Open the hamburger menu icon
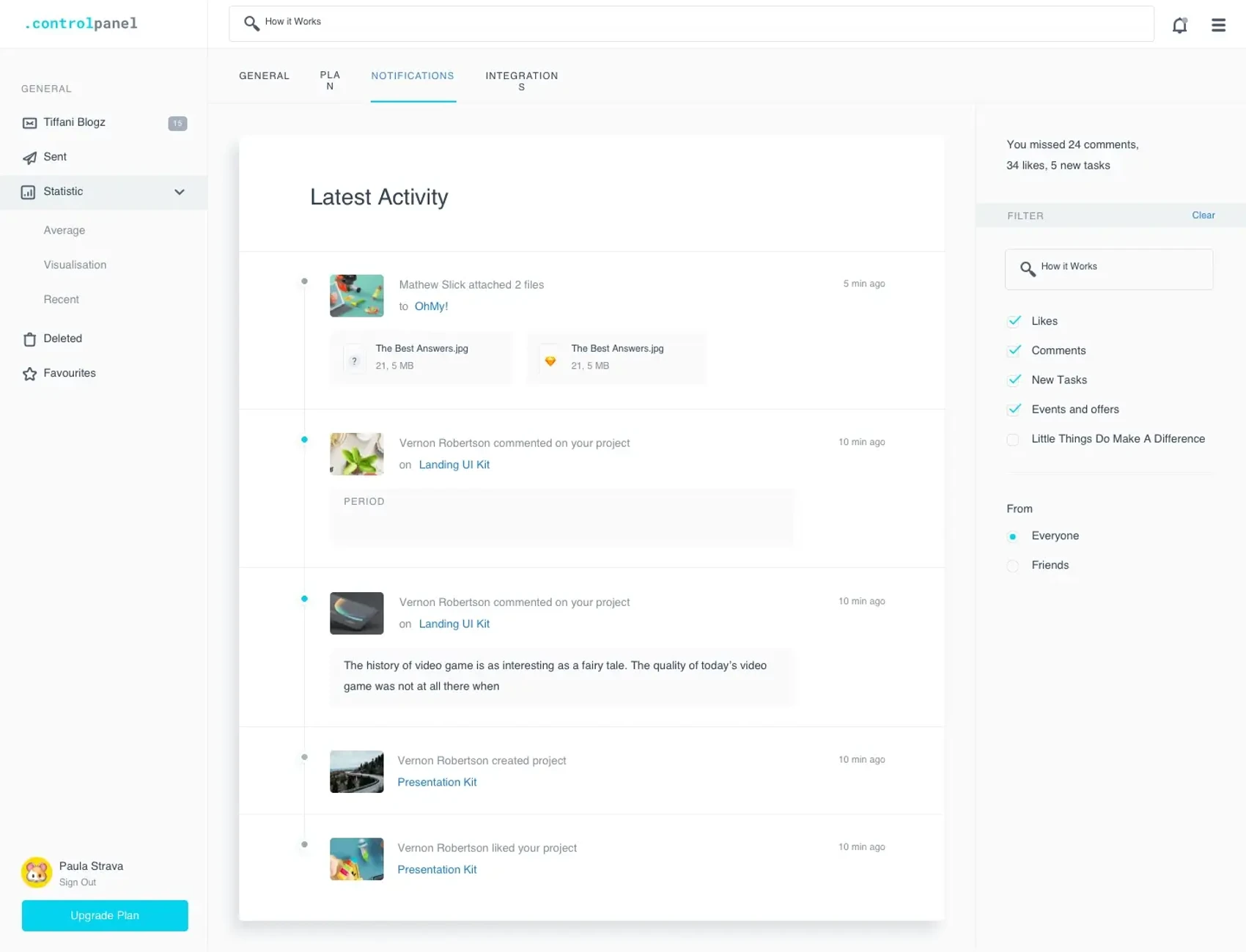This screenshot has width=1246, height=952. [1218, 26]
